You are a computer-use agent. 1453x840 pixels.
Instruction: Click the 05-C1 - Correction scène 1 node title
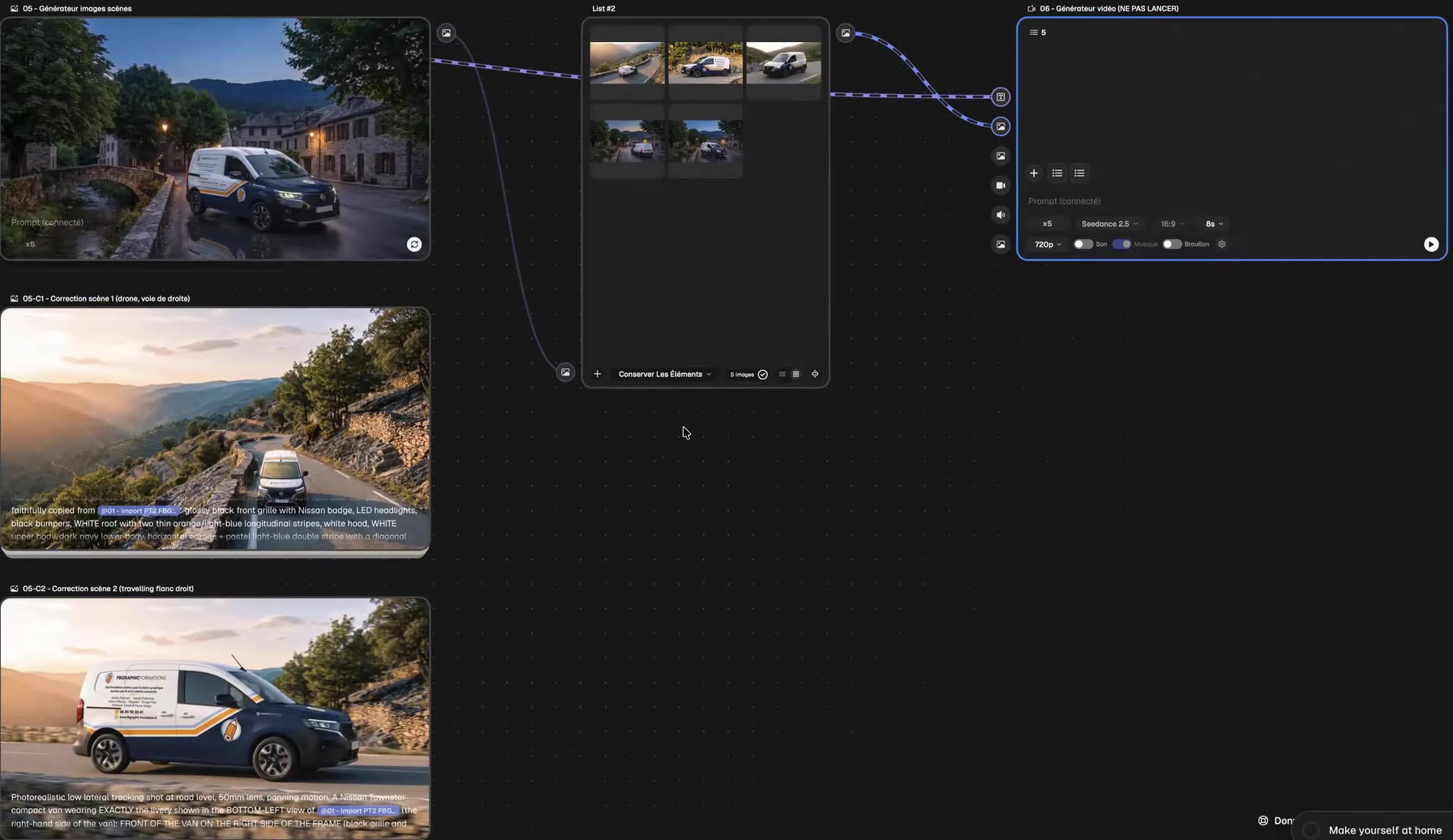pos(106,298)
